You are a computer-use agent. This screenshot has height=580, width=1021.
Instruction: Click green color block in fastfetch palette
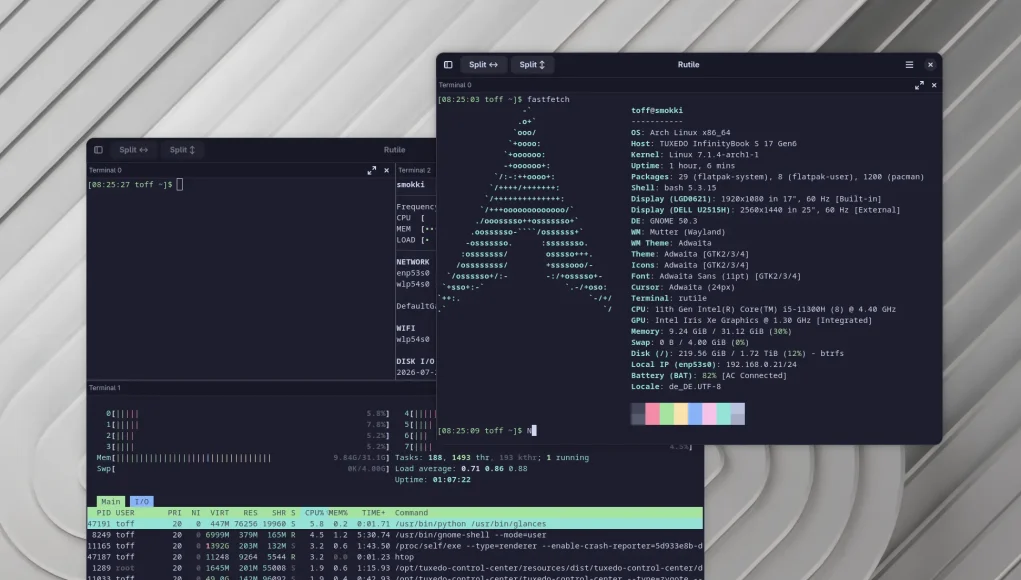(x=666, y=414)
